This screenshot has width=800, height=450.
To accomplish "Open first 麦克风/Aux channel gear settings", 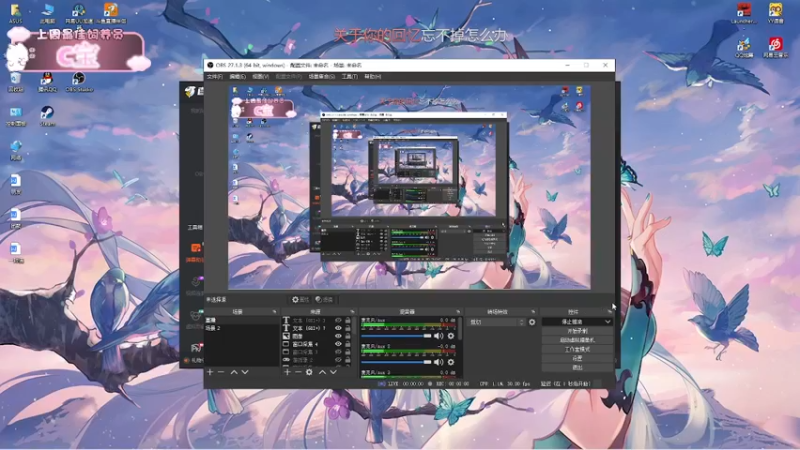I will [451, 336].
